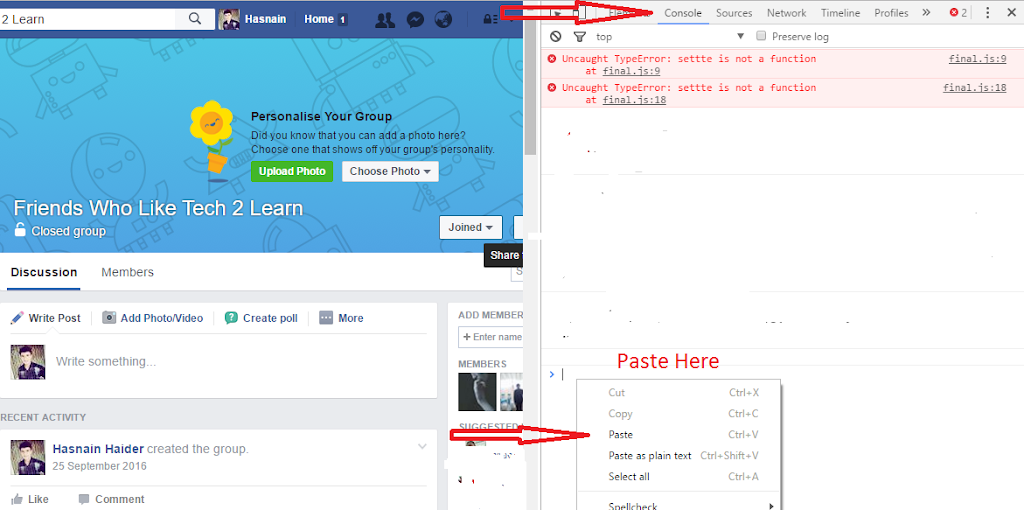
Task: Switch to the Timeline tab
Action: point(840,12)
